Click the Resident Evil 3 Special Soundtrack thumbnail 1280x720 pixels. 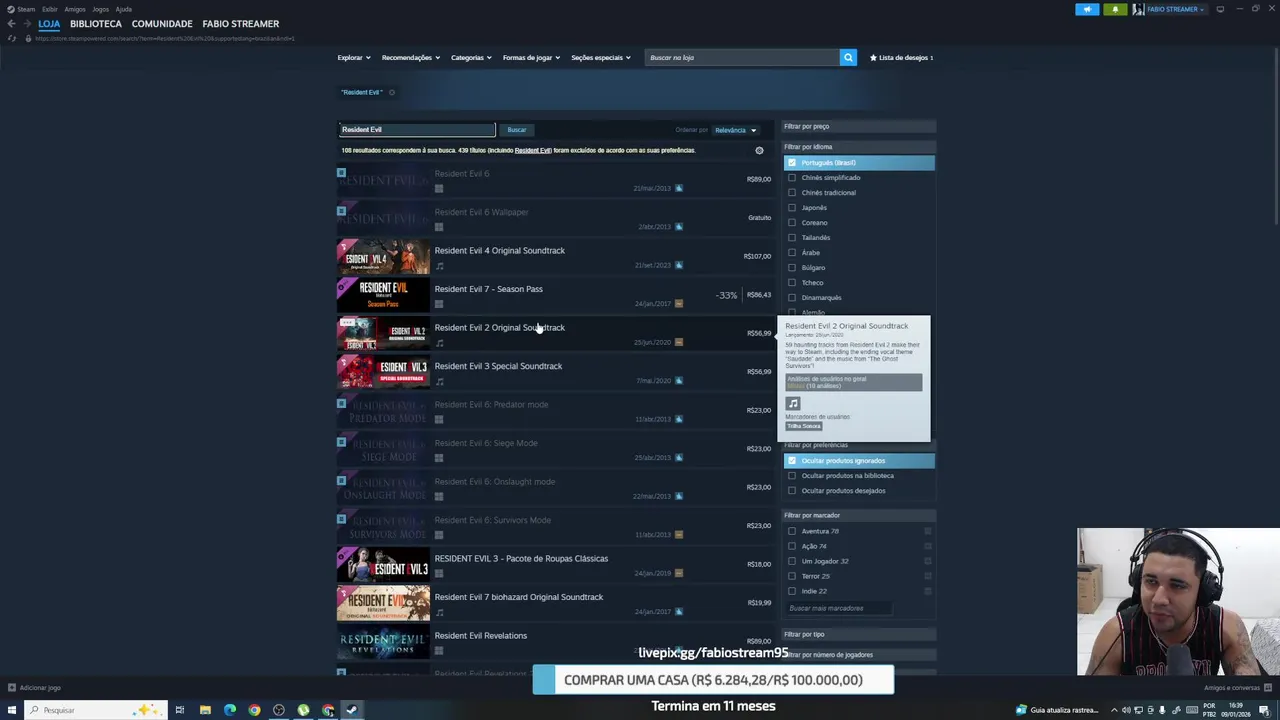[x=383, y=373]
